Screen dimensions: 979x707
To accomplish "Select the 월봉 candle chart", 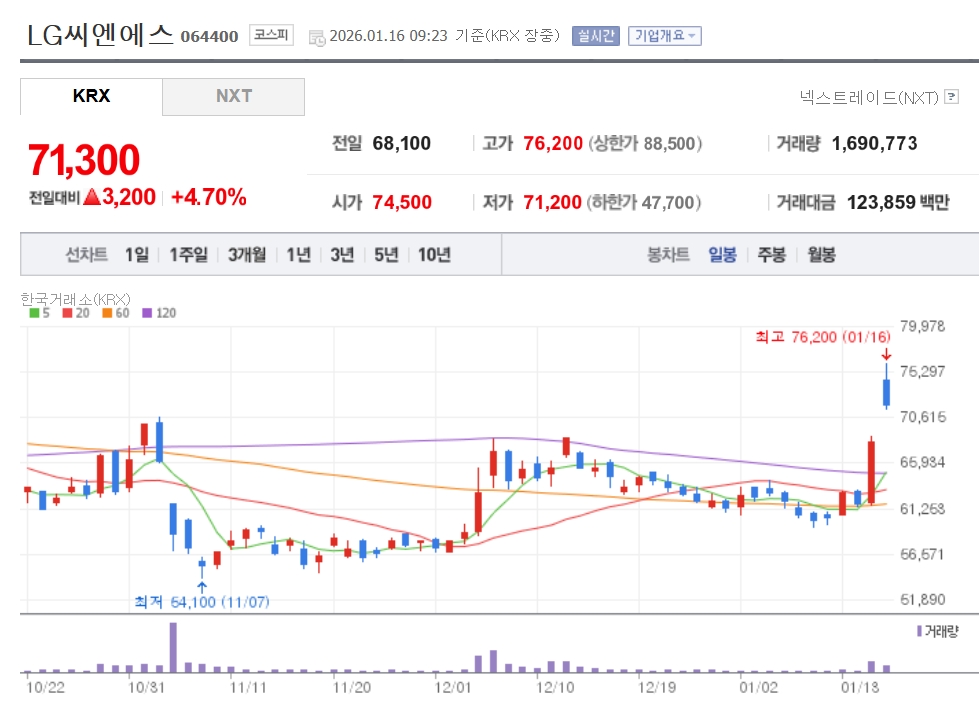I will 821,254.
